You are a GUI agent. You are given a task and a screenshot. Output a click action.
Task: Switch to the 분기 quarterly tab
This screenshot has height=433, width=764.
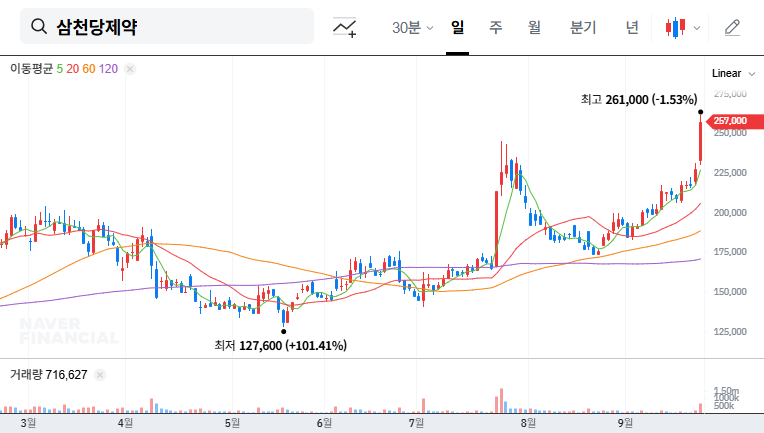point(583,27)
